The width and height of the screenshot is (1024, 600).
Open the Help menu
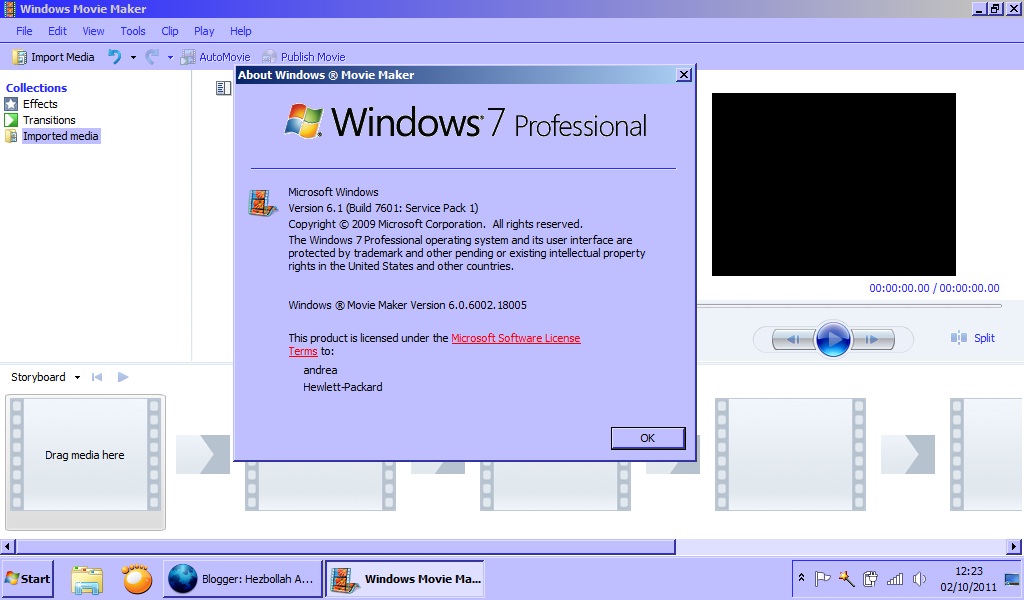coord(240,31)
